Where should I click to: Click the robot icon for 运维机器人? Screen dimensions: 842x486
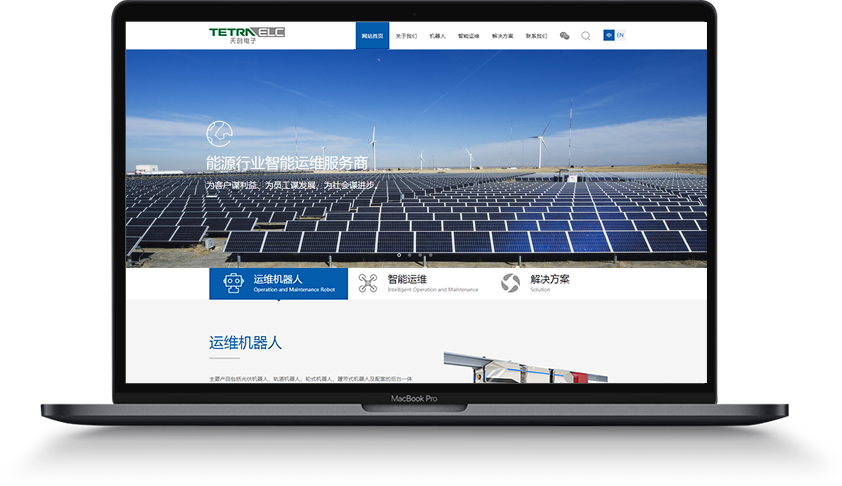click(x=233, y=284)
